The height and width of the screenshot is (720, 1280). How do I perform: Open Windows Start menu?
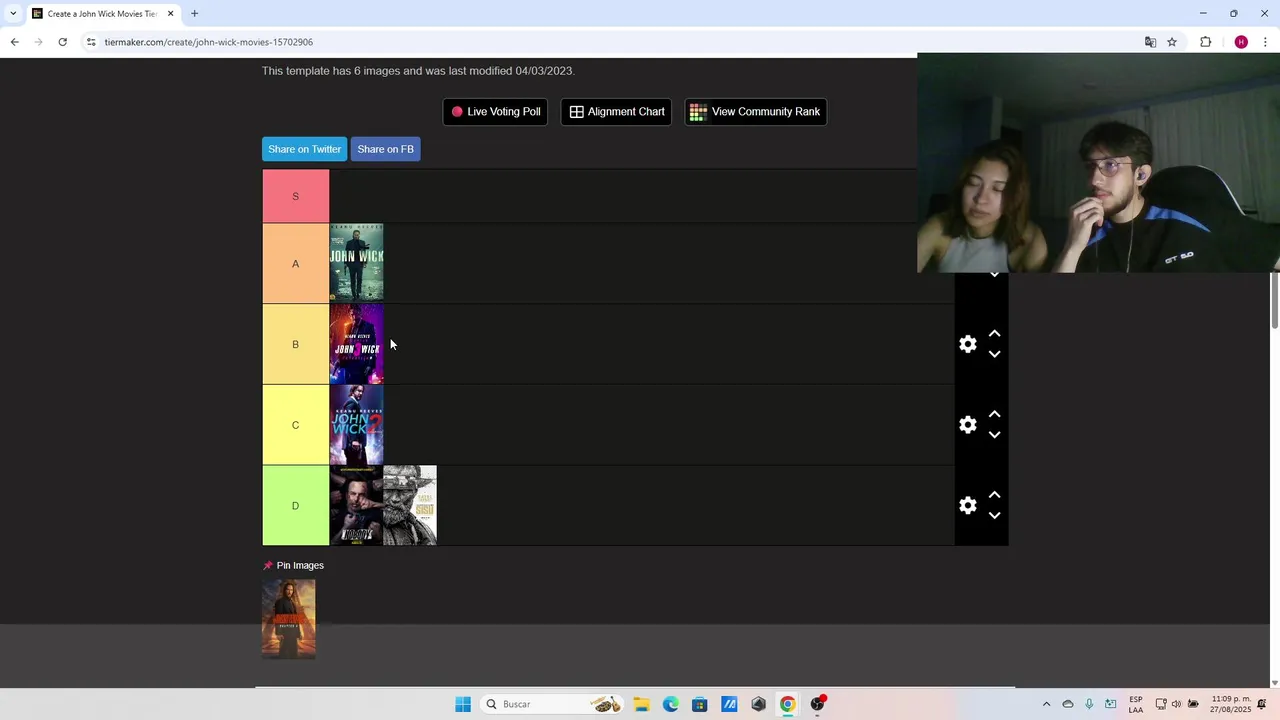point(463,704)
